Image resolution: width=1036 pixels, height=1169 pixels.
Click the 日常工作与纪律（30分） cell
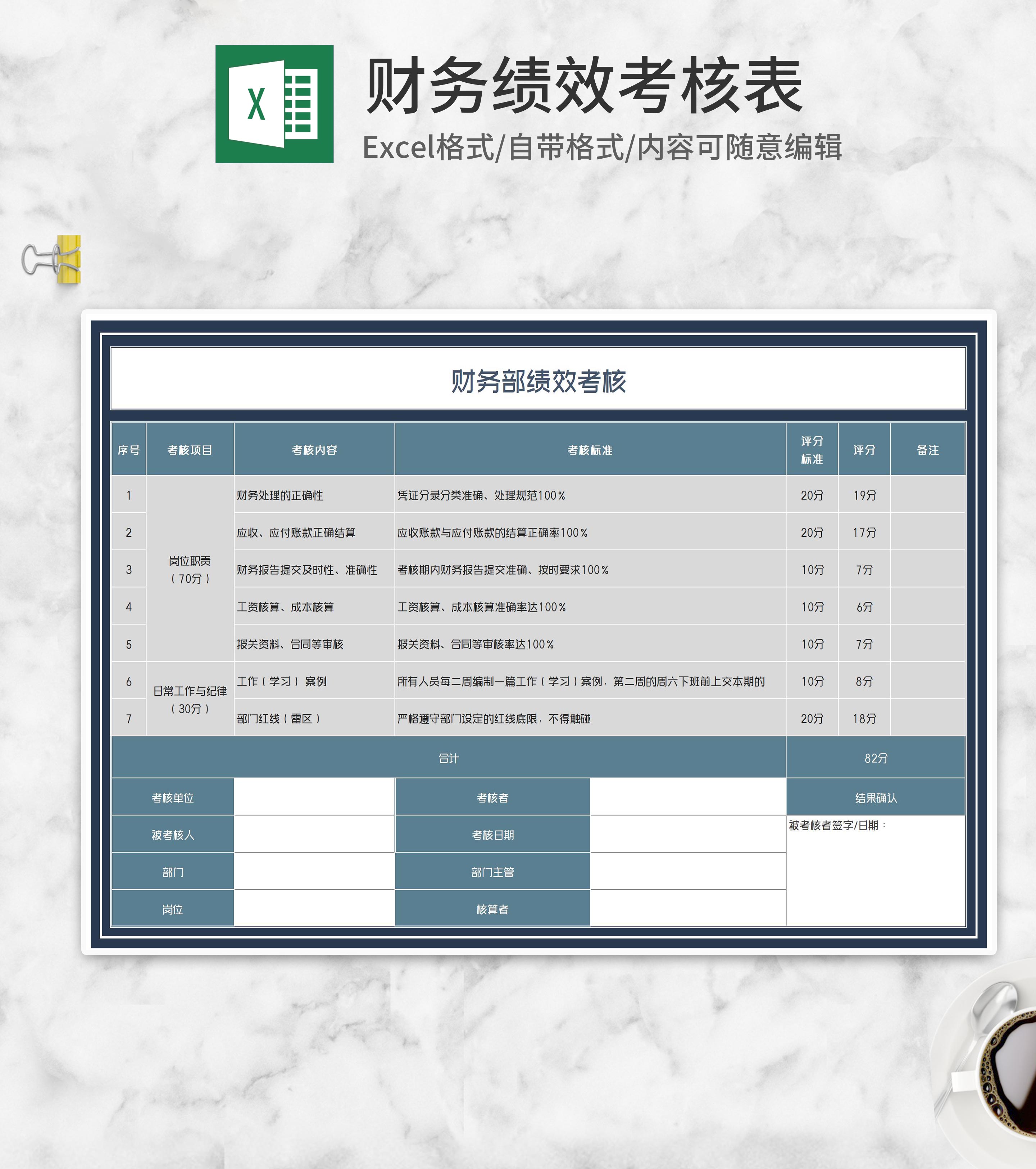click(190, 700)
